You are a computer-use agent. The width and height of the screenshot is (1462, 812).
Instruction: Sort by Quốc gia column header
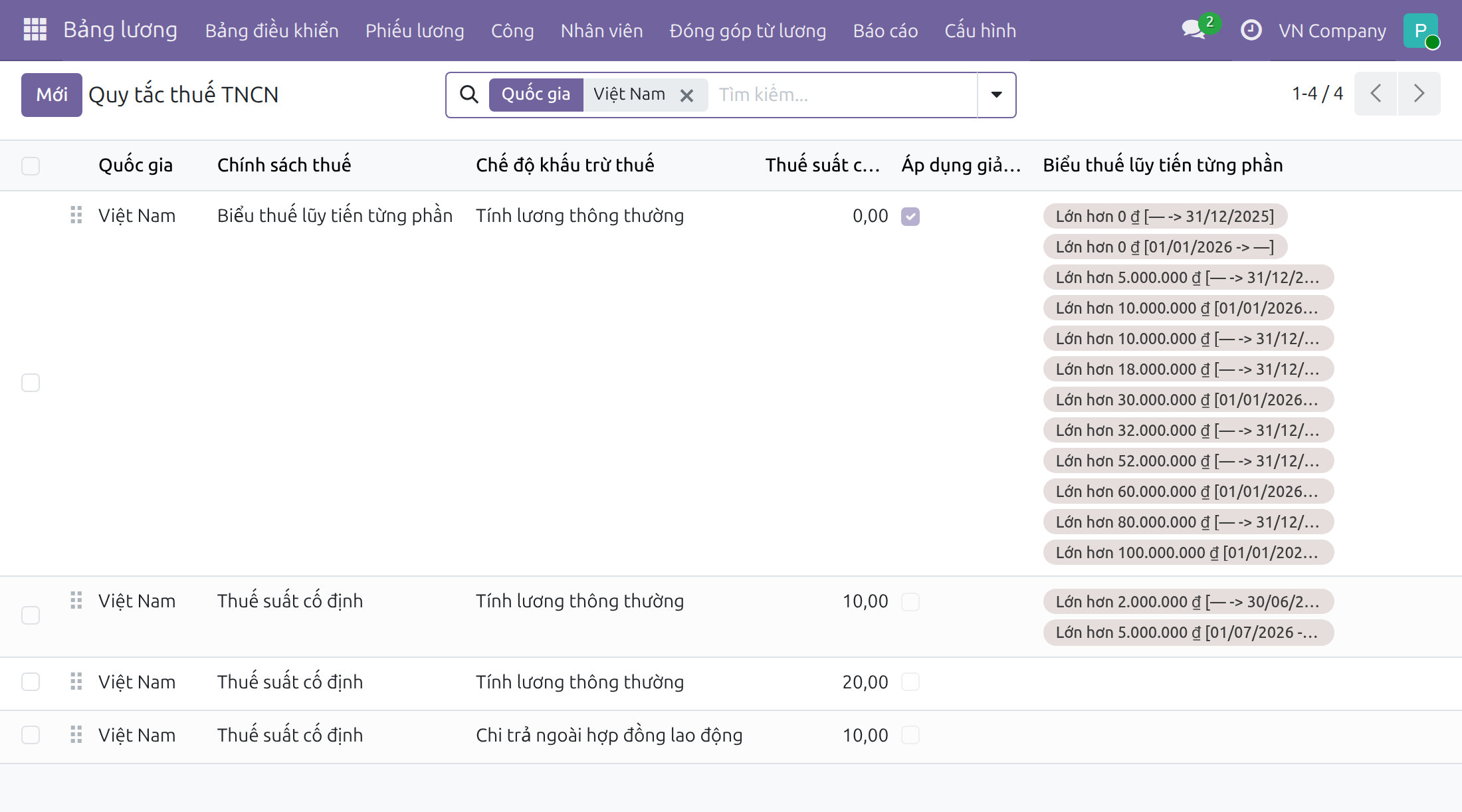136,165
